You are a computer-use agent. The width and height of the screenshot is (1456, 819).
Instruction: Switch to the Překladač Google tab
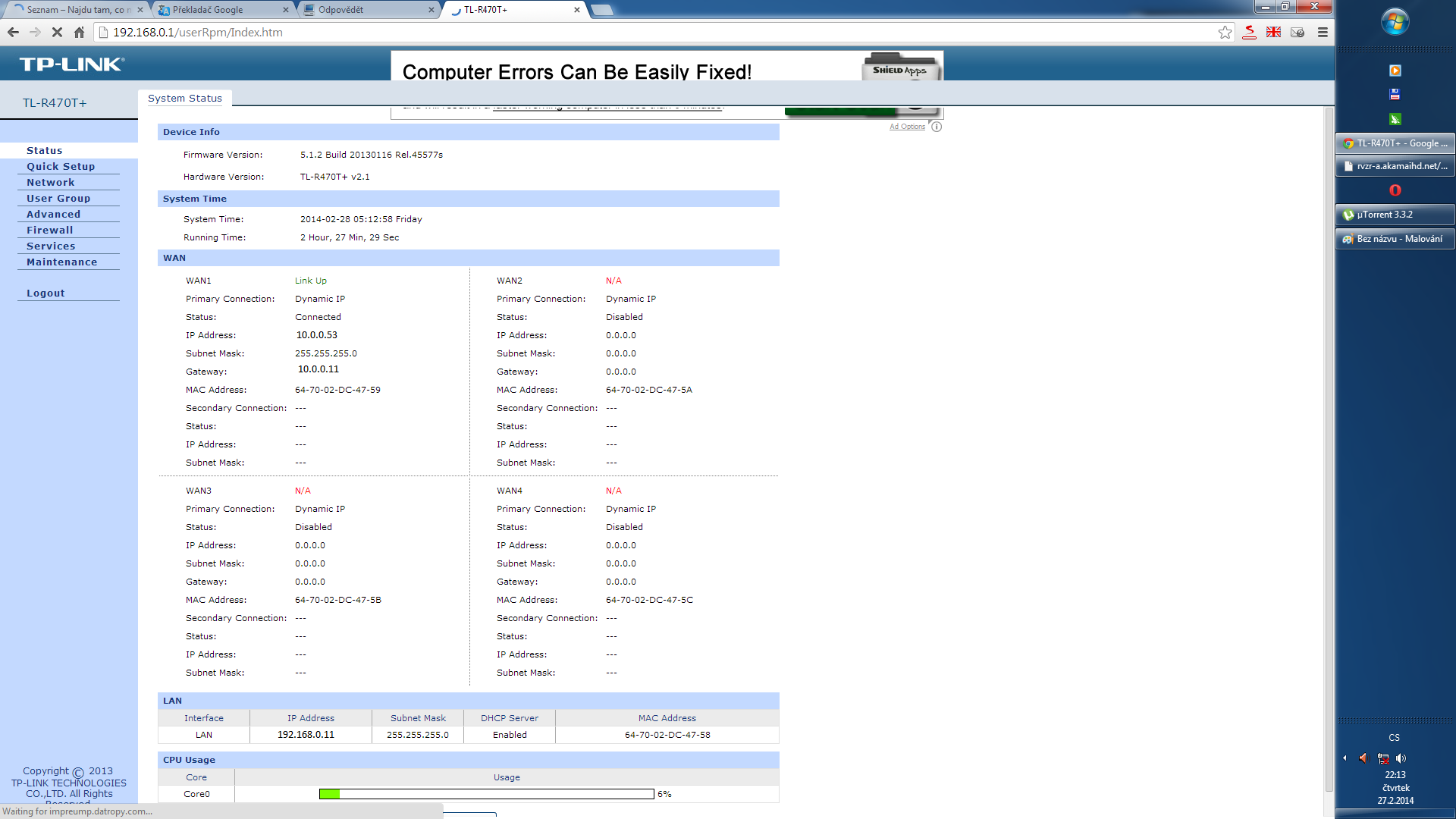click(220, 10)
